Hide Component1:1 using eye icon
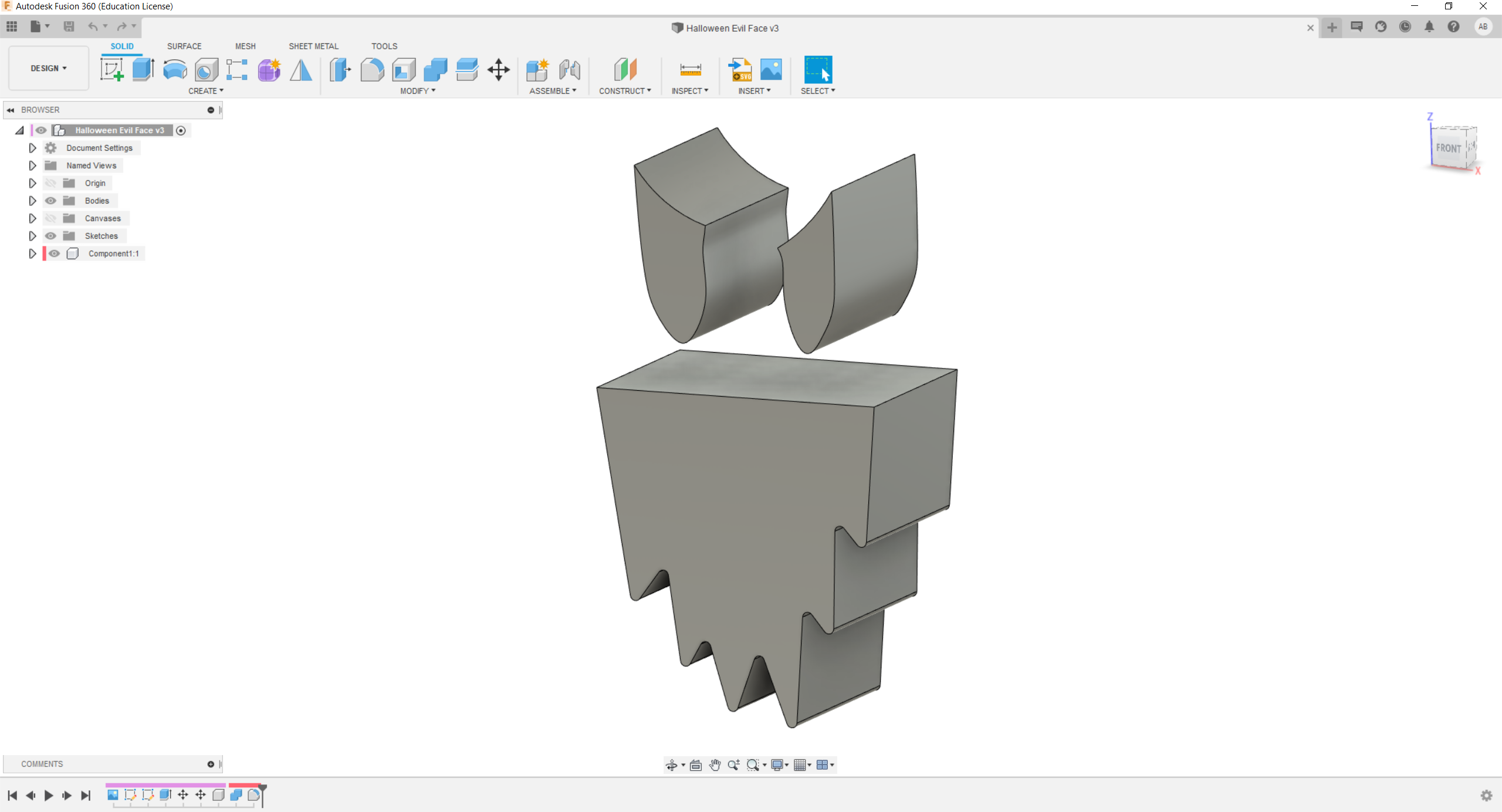Screen dimensions: 1502x812 55,253
